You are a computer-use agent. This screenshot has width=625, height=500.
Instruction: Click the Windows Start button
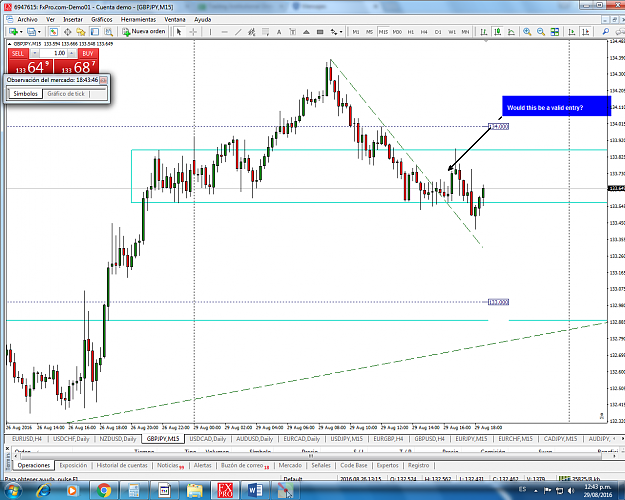pos(13,490)
